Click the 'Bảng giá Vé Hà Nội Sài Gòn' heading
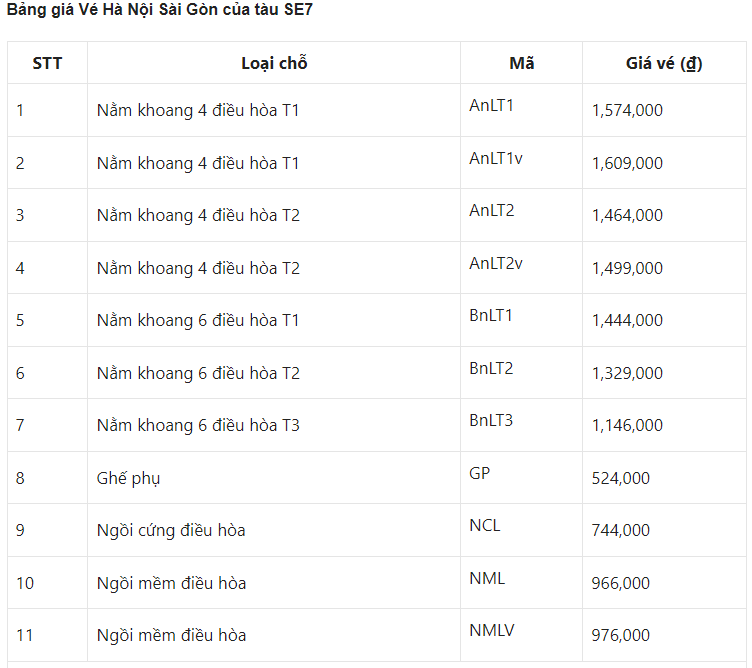Screen dimensions: 752x668 click(160, 10)
